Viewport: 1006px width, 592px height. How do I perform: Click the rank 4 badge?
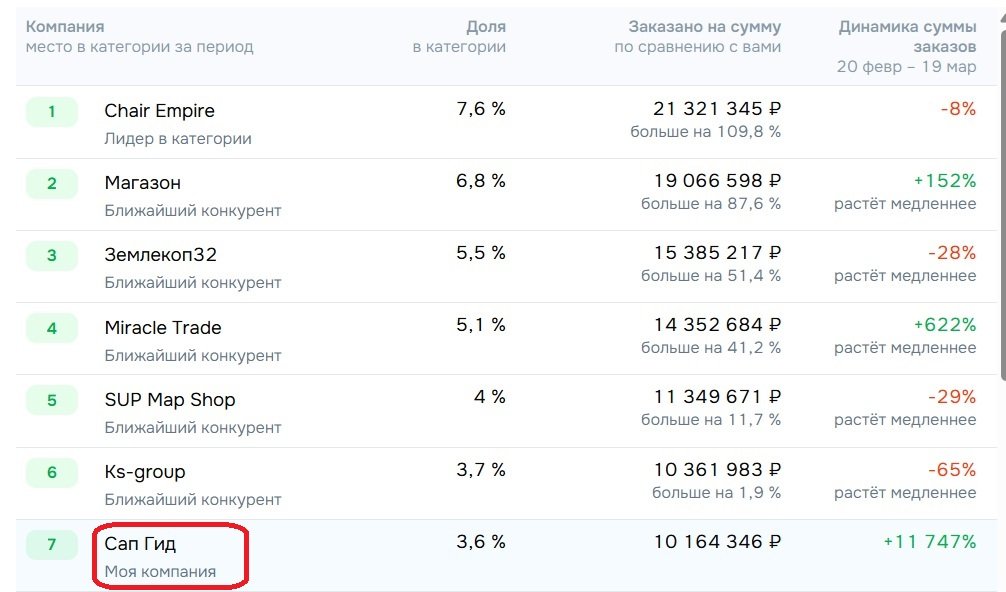pyautogui.click(x=52, y=328)
